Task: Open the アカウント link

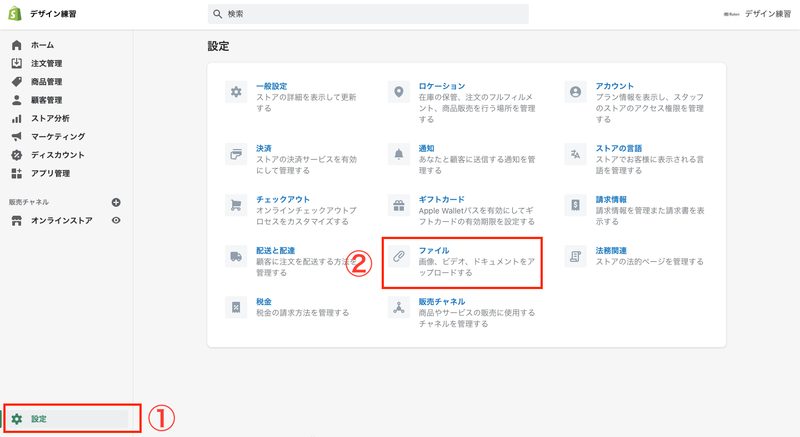Action: tap(615, 86)
